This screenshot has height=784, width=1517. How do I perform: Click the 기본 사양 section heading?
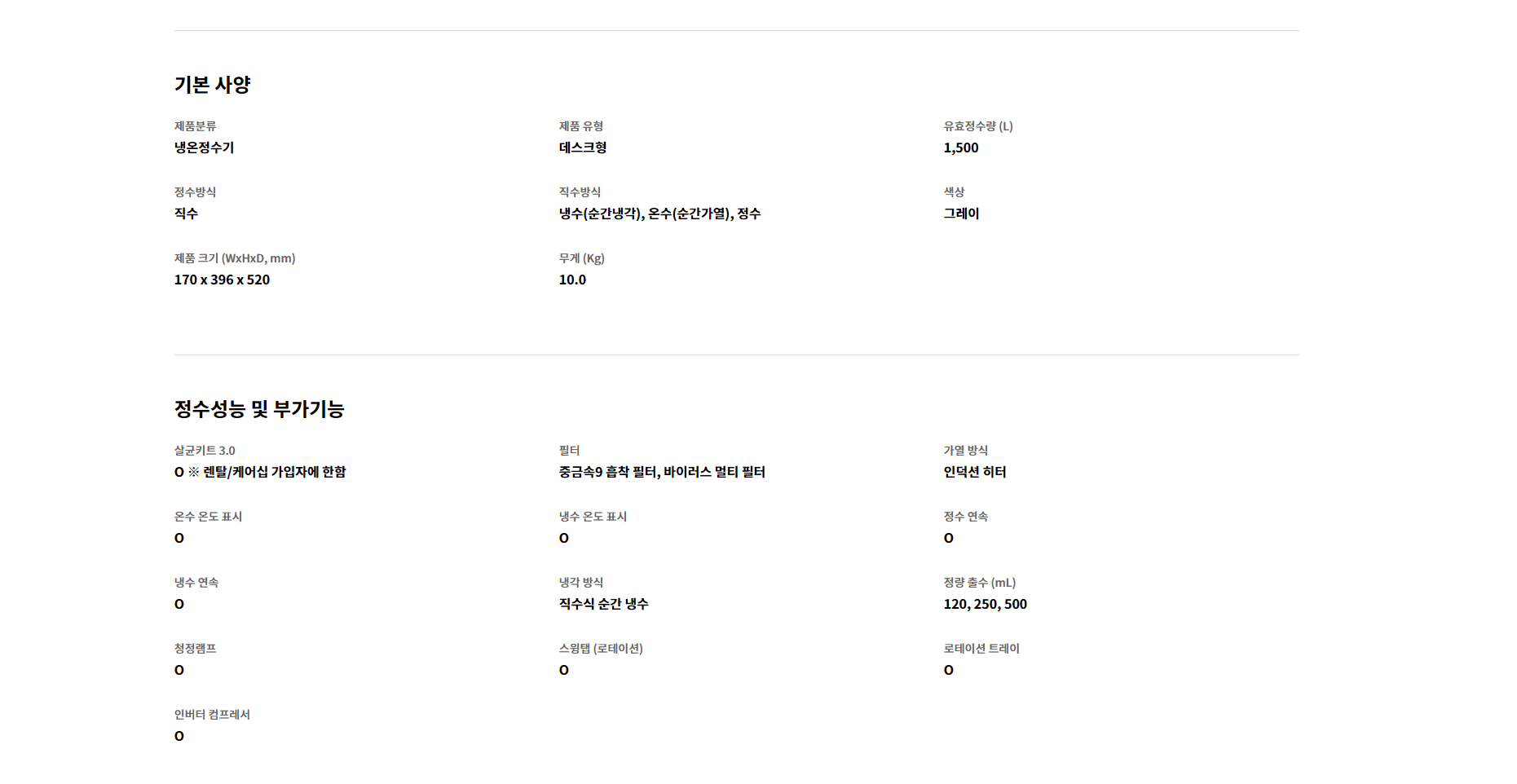coord(212,85)
